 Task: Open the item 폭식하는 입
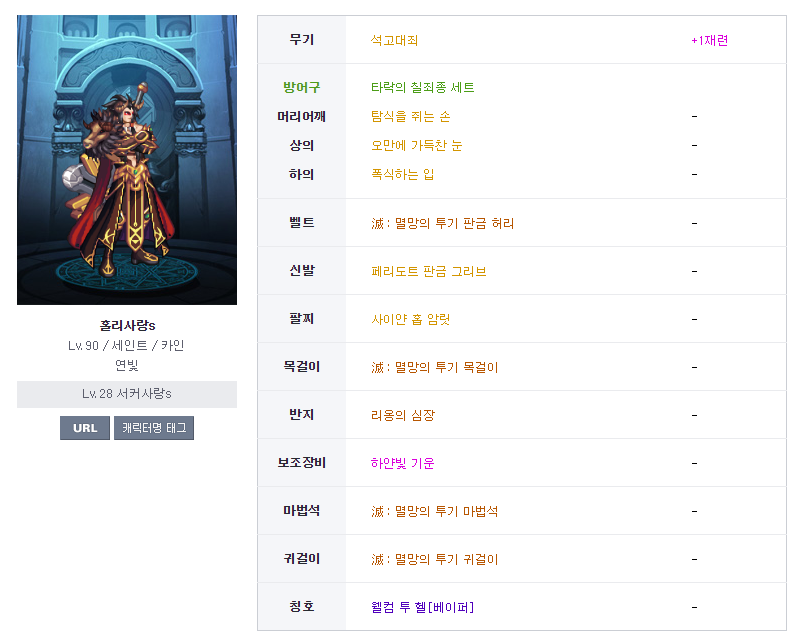tap(403, 174)
